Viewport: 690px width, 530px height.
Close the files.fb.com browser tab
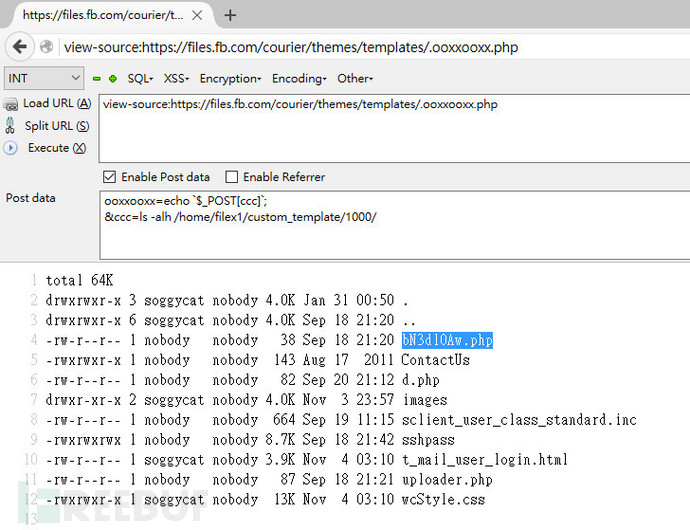[x=197, y=15]
